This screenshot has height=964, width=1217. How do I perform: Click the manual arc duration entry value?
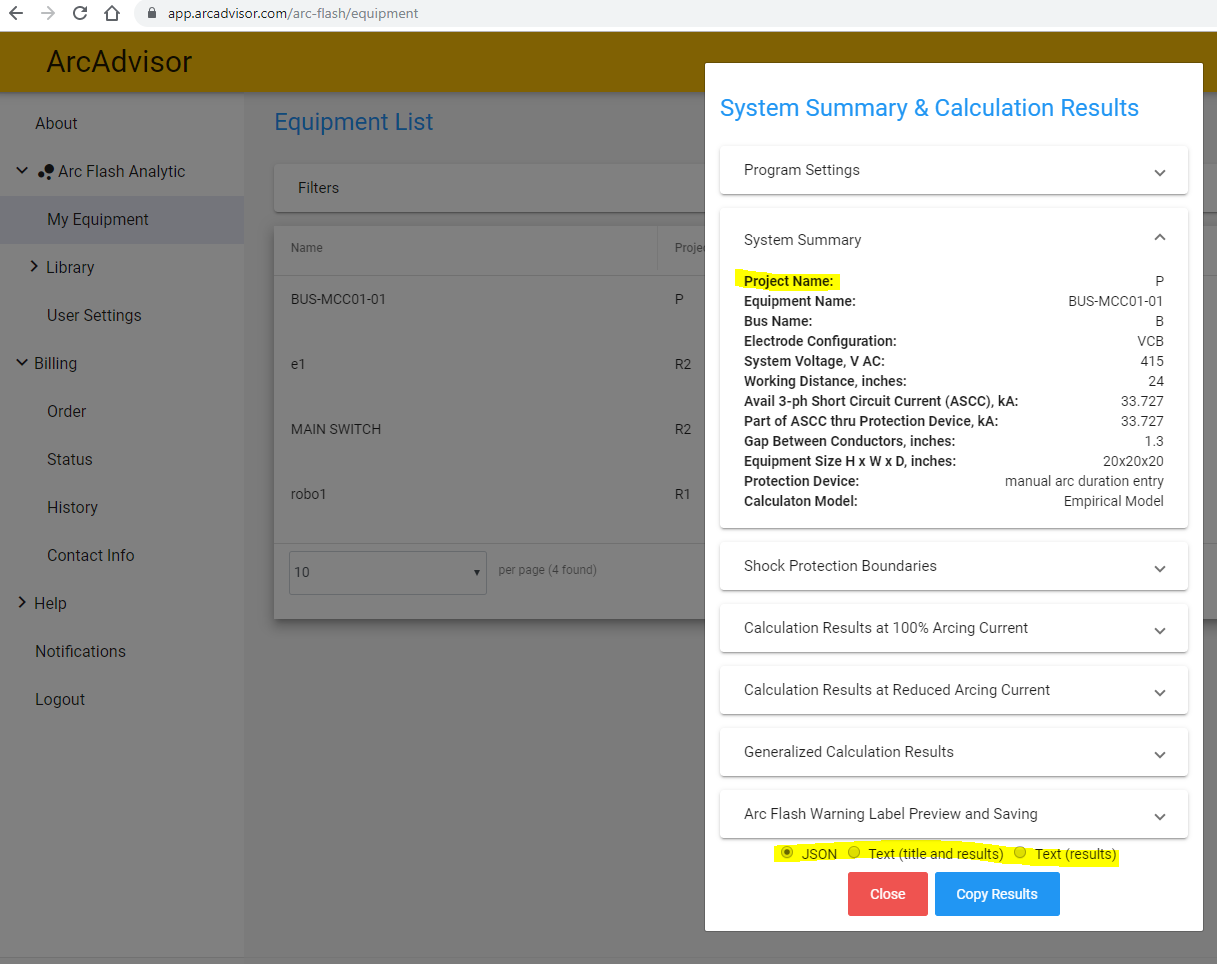pos(1084,481)
